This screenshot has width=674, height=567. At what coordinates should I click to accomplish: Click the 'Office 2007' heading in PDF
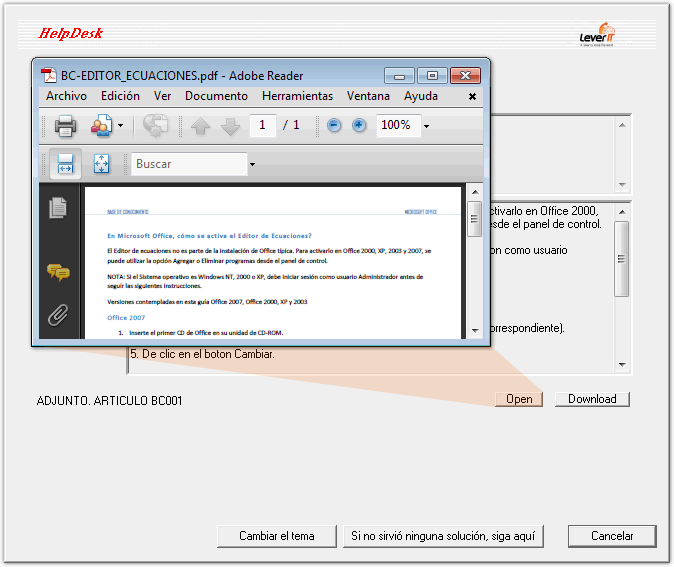pyautogui.click(x=126, y=318)
